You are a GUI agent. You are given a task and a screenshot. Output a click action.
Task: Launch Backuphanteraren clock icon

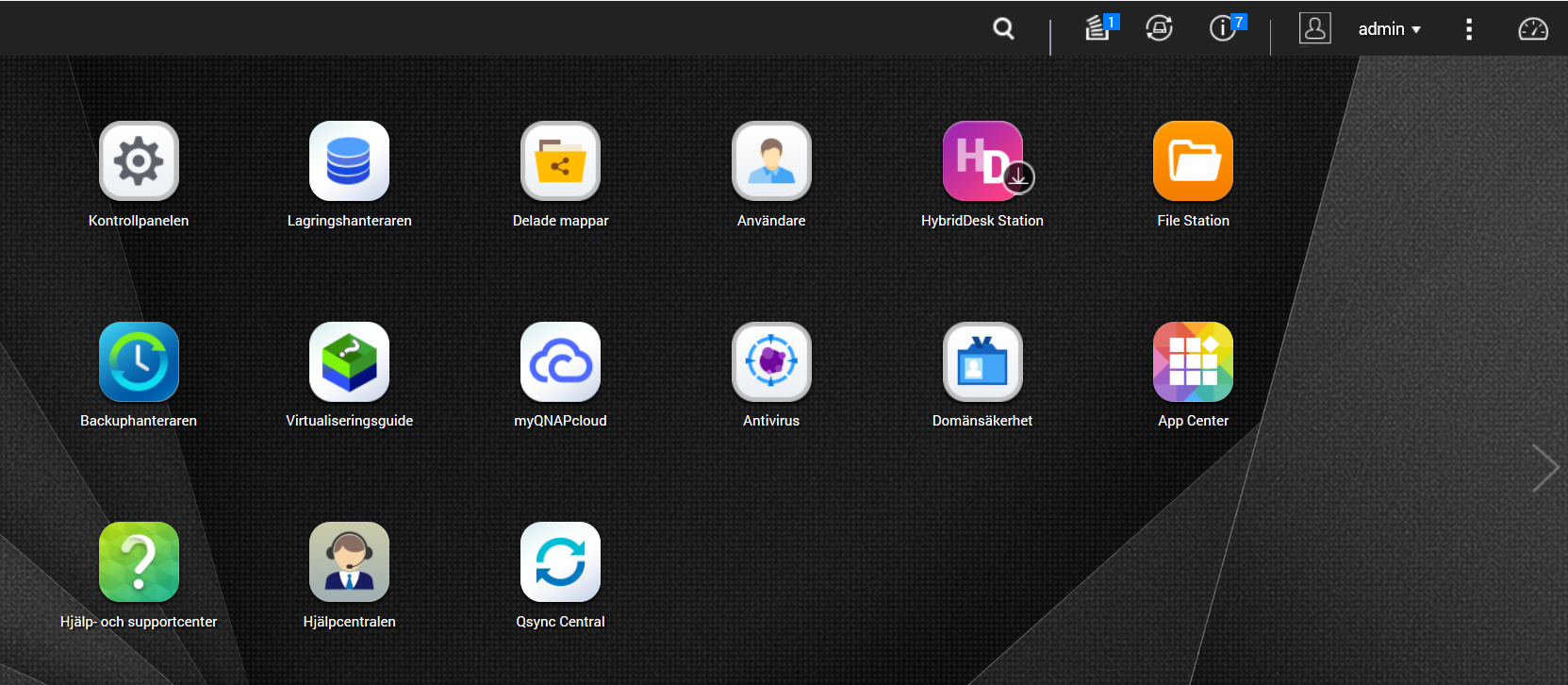(x=139, y=361)
